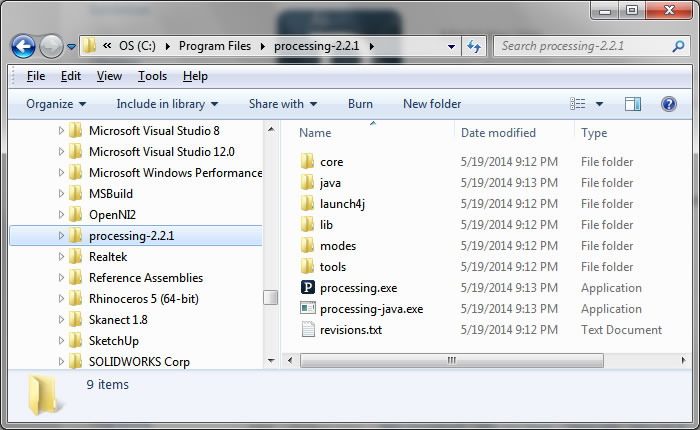Select the core folder icon

(x=307, y=161)
